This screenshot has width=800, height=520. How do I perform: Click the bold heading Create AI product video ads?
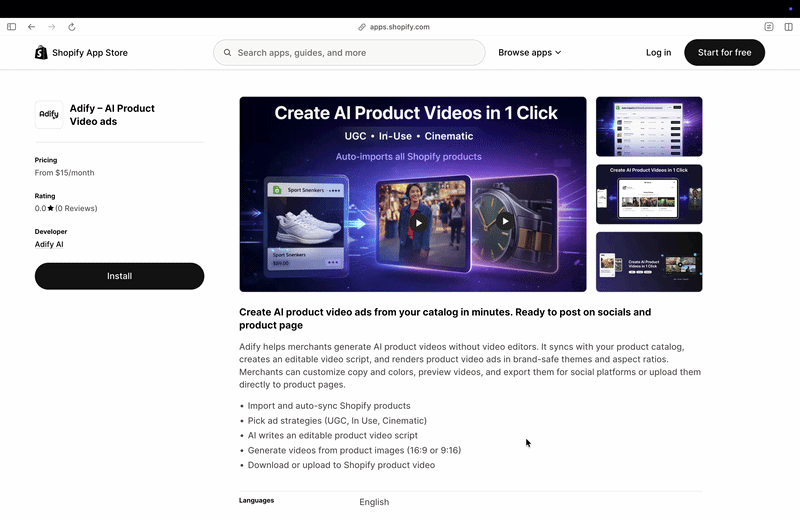pos(445,318)
